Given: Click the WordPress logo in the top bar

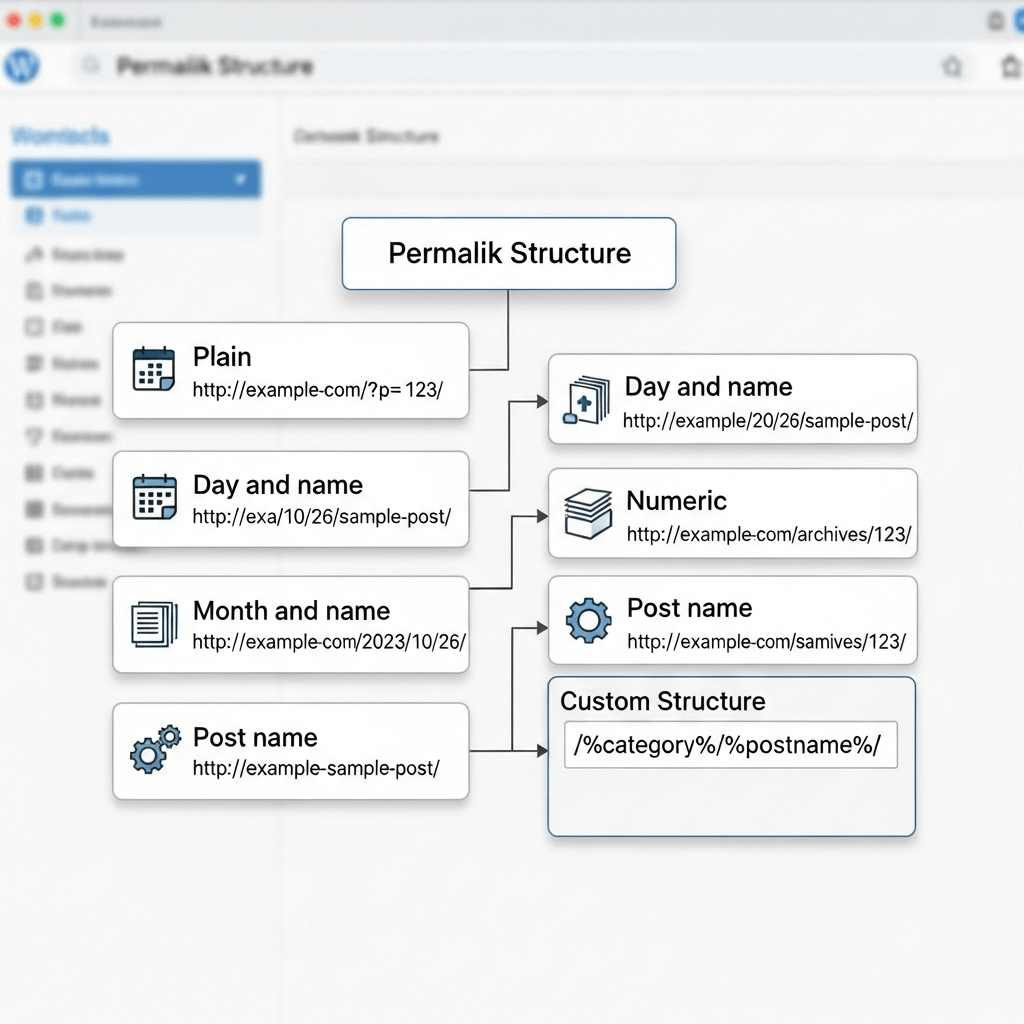Looking at the screenshot, I should [x=21, y=66].
